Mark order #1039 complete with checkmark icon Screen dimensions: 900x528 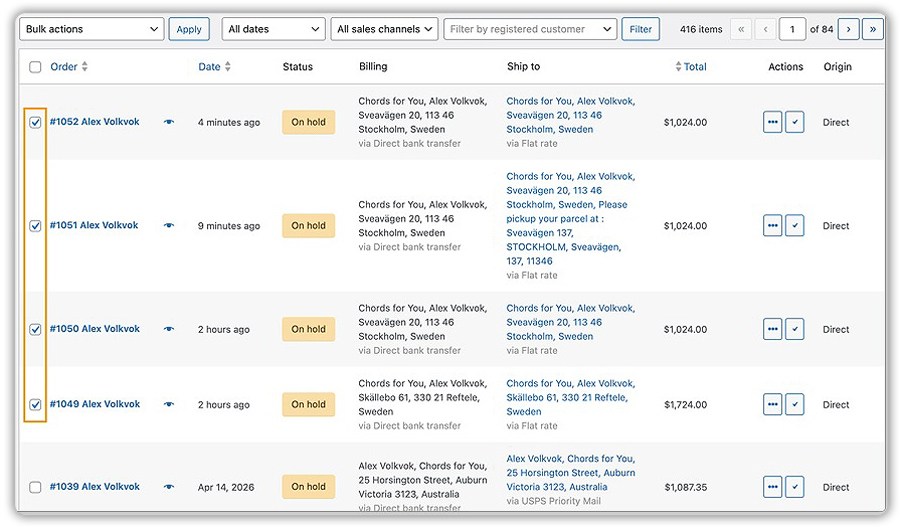coord(794,487)
